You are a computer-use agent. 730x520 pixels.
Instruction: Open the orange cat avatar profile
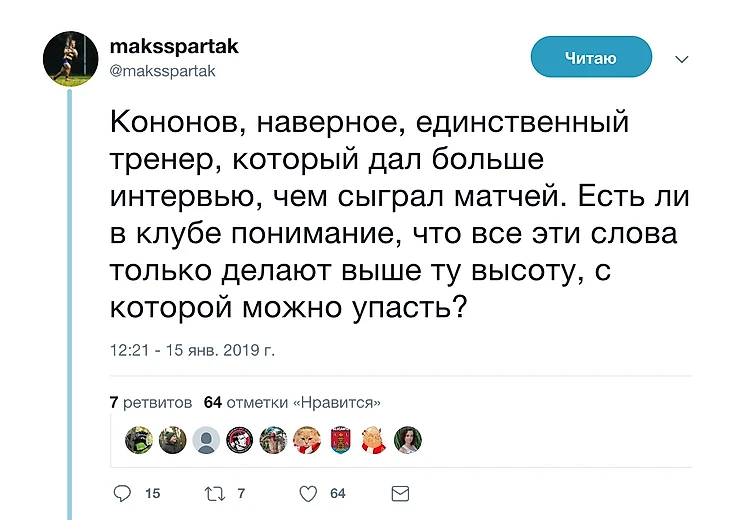point(306,440)
